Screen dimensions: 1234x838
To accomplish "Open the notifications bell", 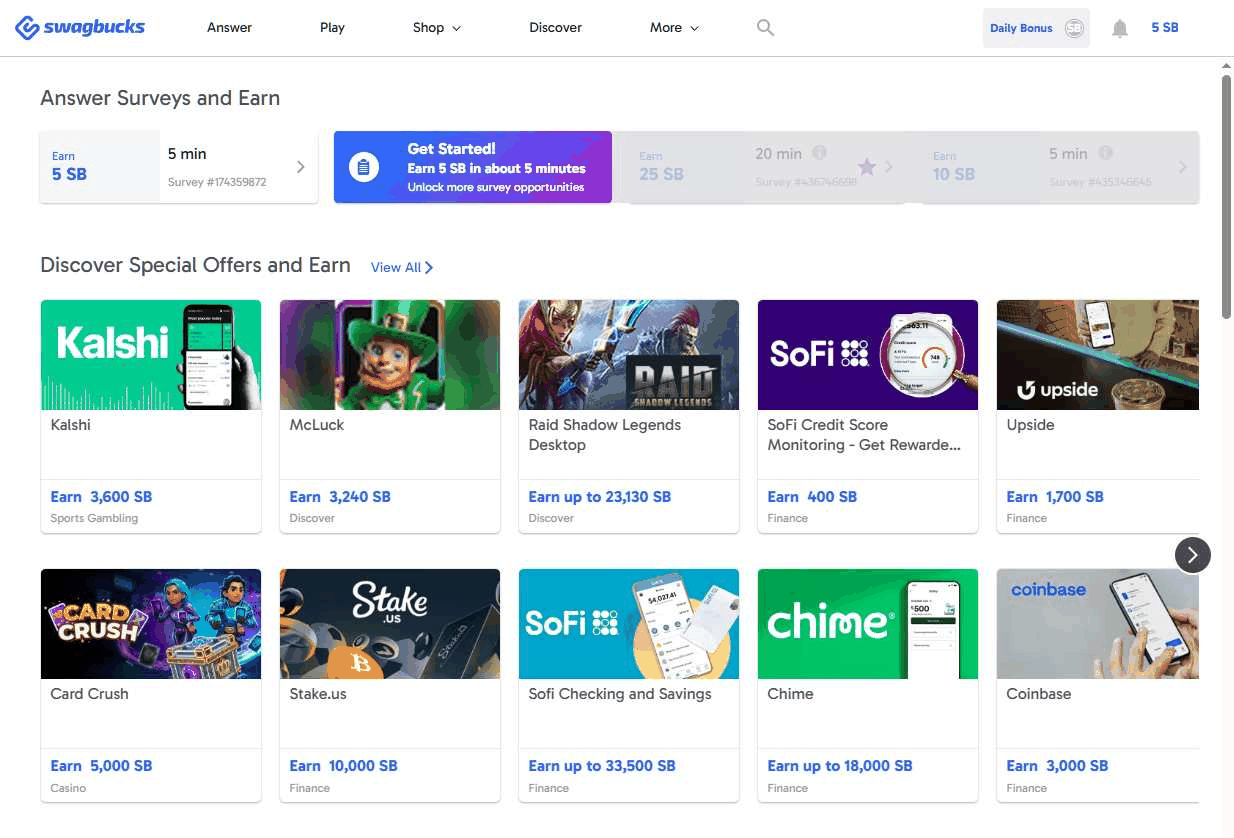I will pyautogui.click(x=1120, y=28).
